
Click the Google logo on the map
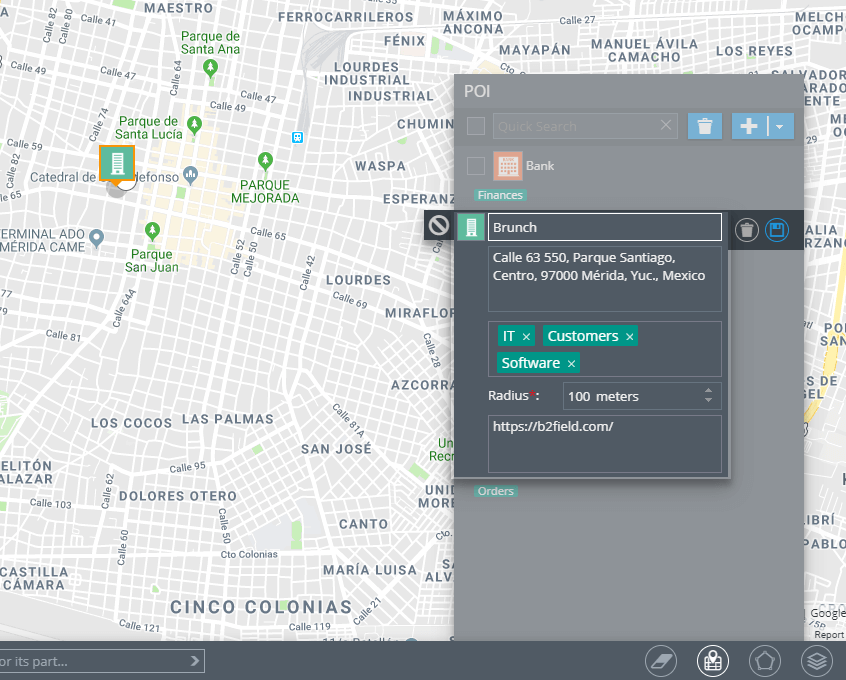828,613
